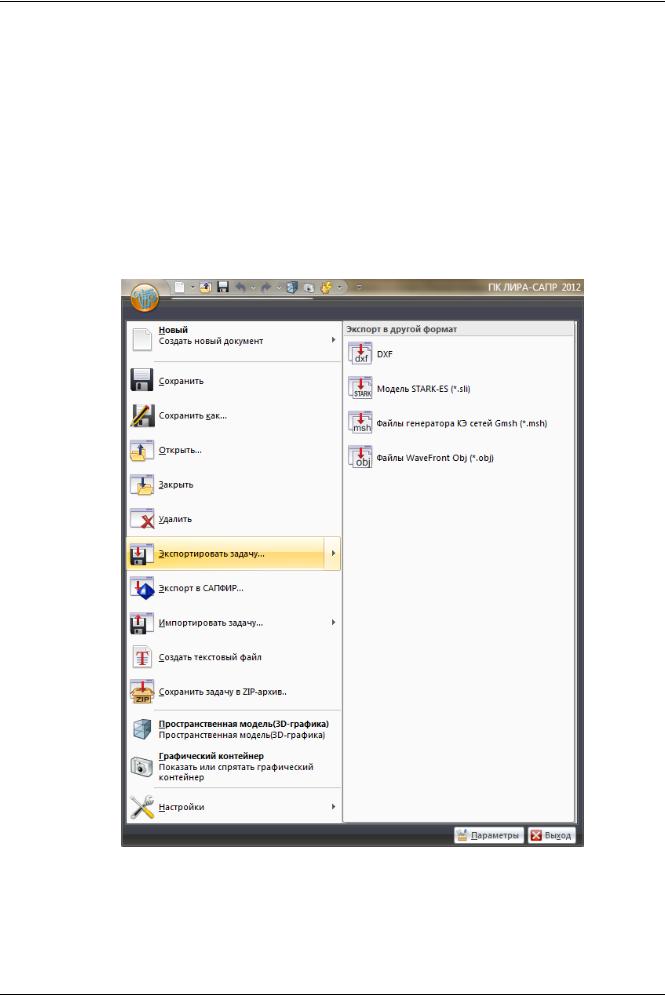
Task: Click the redo arrow in quick access toolbar
Action: click(266, 287)
